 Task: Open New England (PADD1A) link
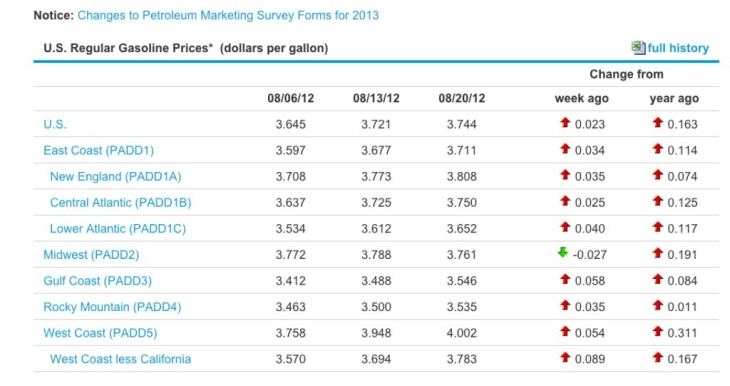coord(115,176)
